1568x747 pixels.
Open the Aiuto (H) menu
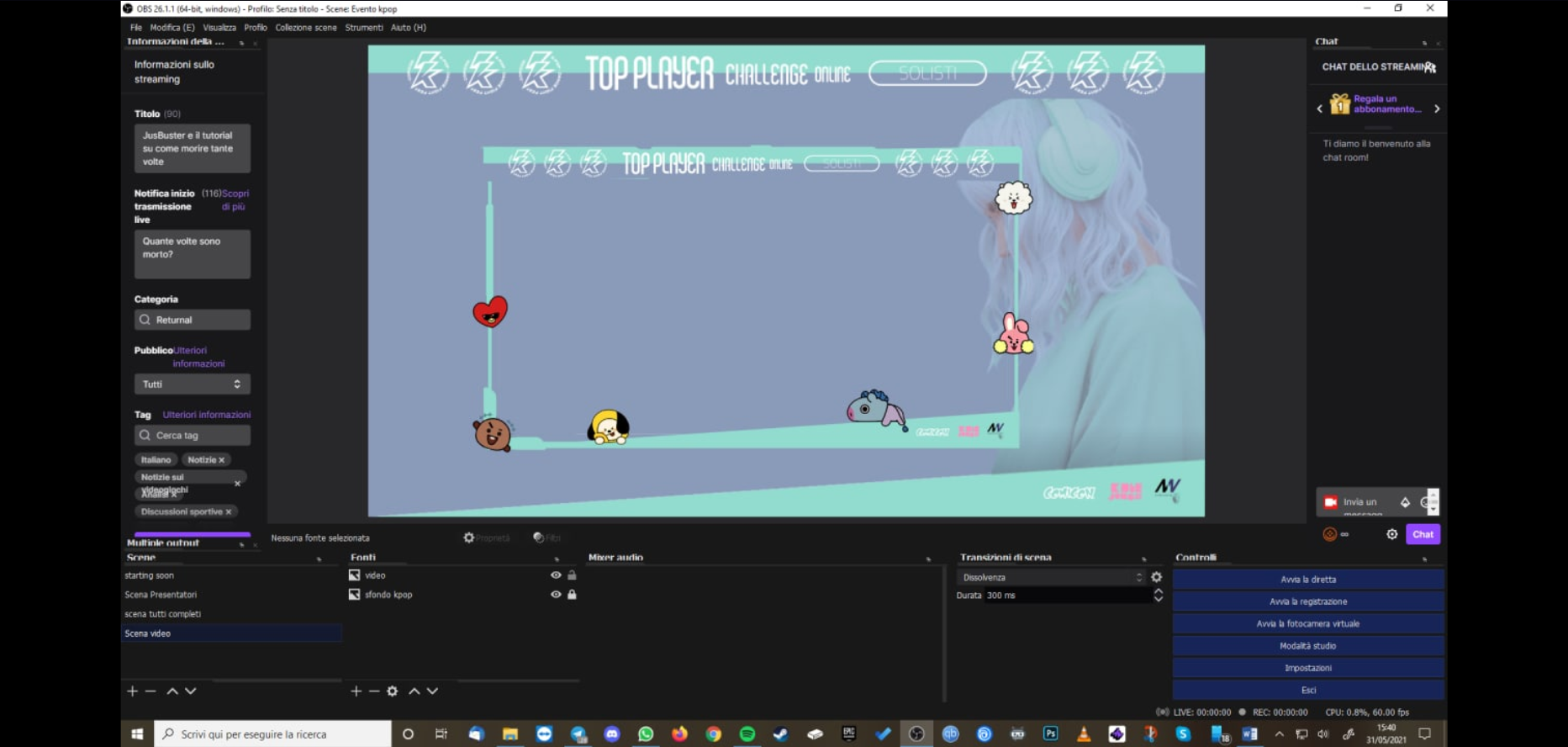coord(409,28)
